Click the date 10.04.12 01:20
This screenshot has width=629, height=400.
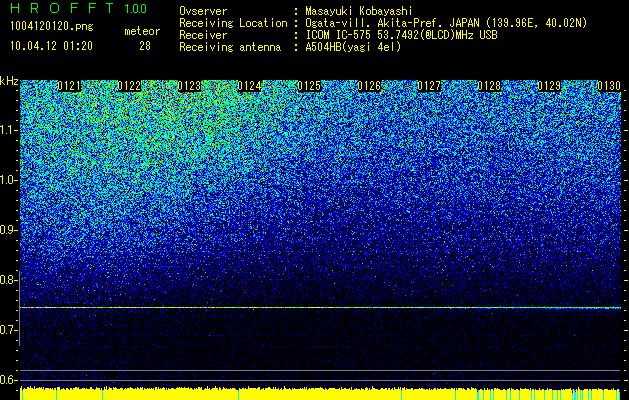point(52,46)
